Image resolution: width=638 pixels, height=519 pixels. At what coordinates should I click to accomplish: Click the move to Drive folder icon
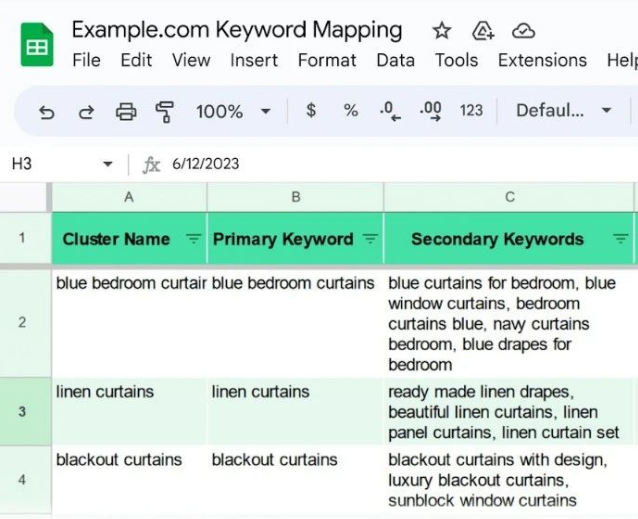point(483,31)
